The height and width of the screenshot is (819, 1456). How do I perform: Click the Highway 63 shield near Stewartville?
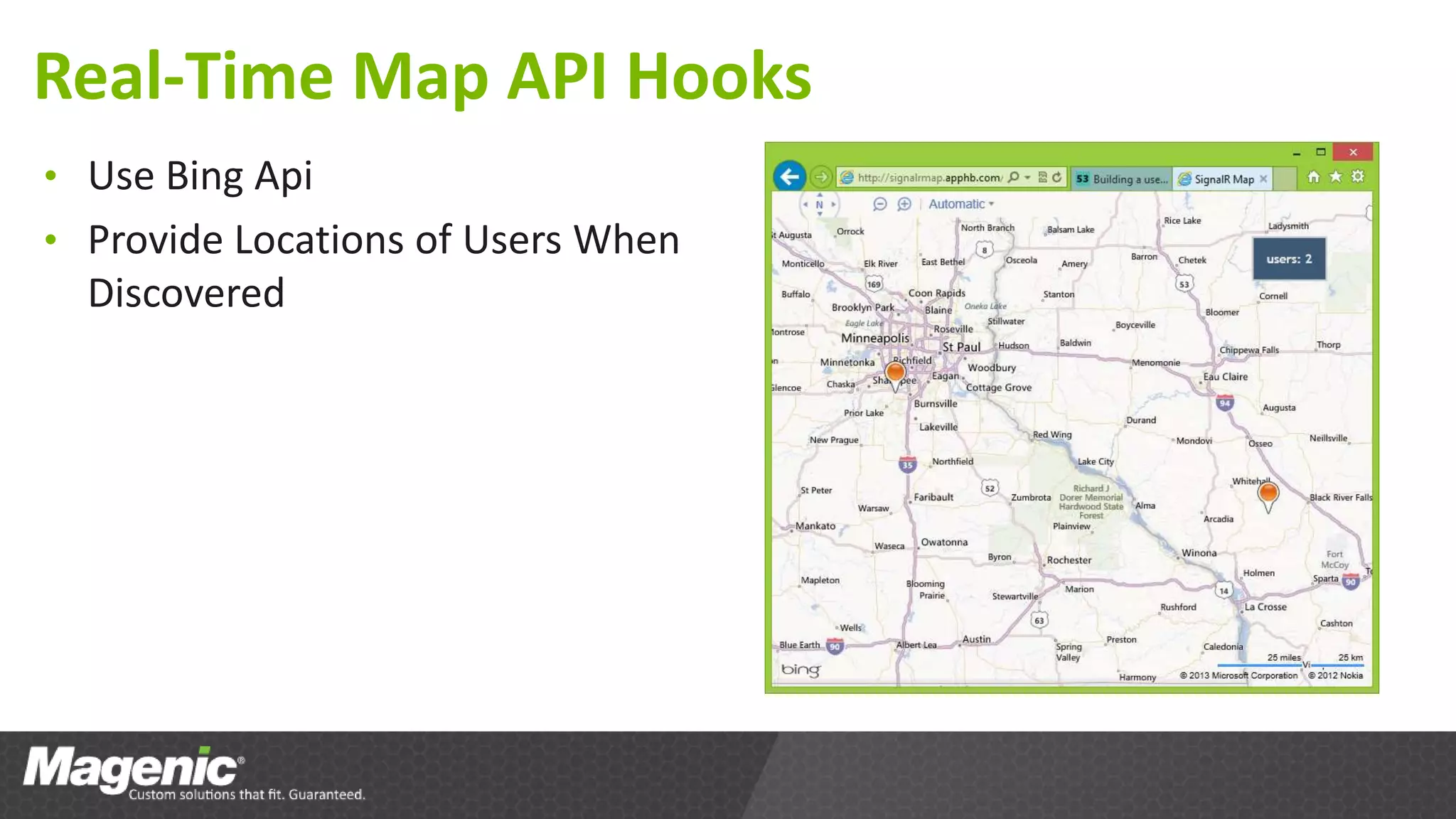[x=1039, y=621]
